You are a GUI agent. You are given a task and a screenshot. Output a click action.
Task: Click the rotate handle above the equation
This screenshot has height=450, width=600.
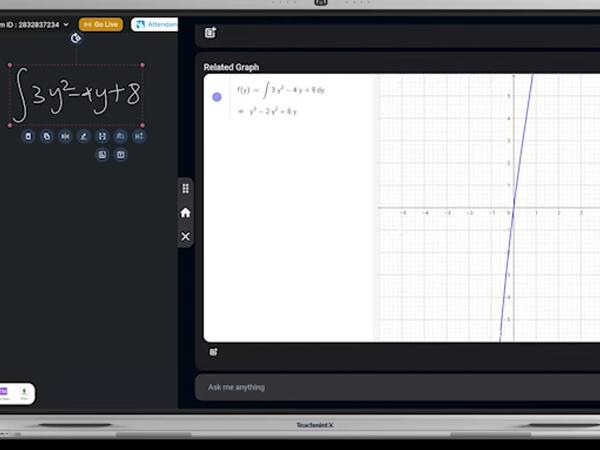(76, 38)
